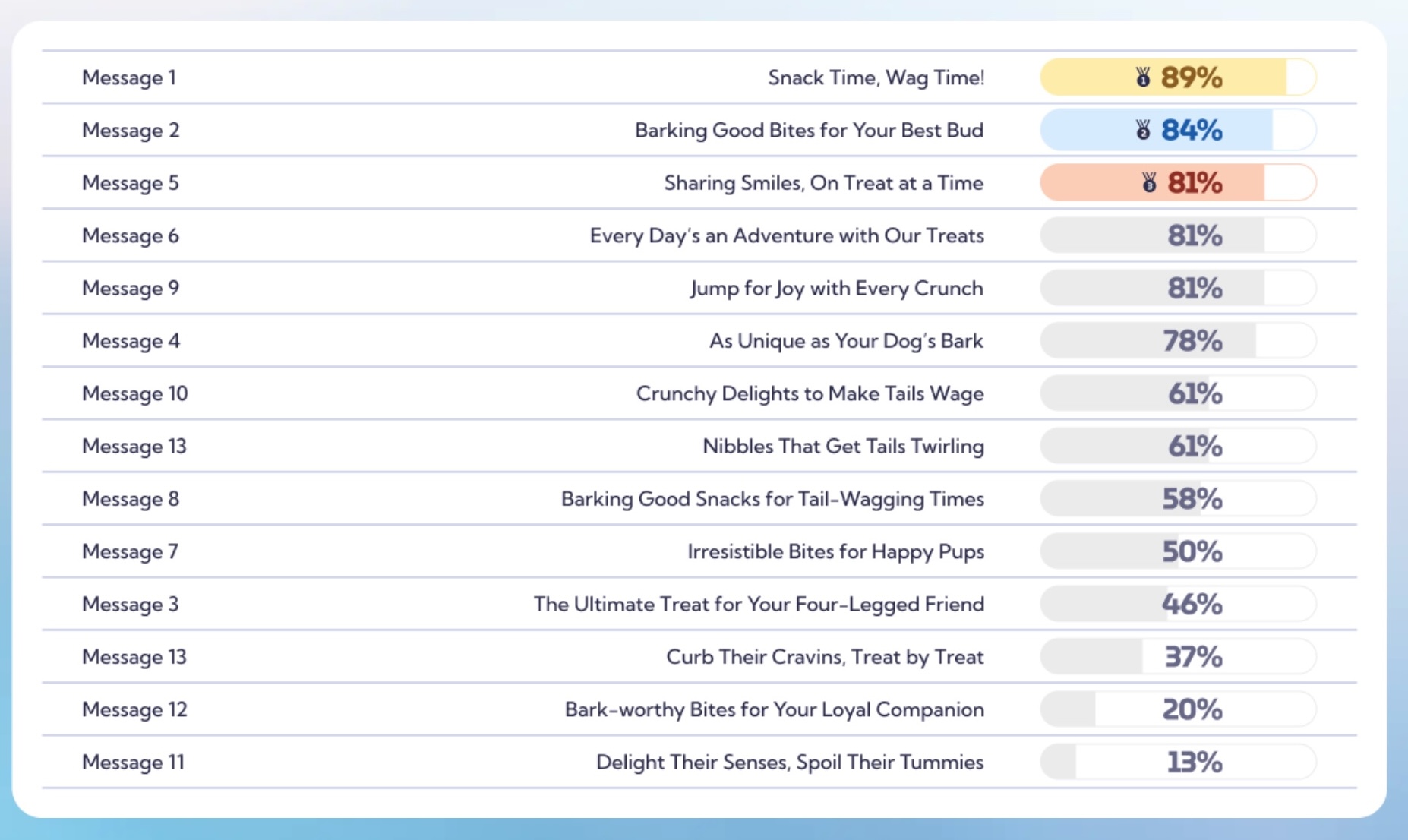Select the Message 11 label

pyautogui.click(x=133, y=762)
